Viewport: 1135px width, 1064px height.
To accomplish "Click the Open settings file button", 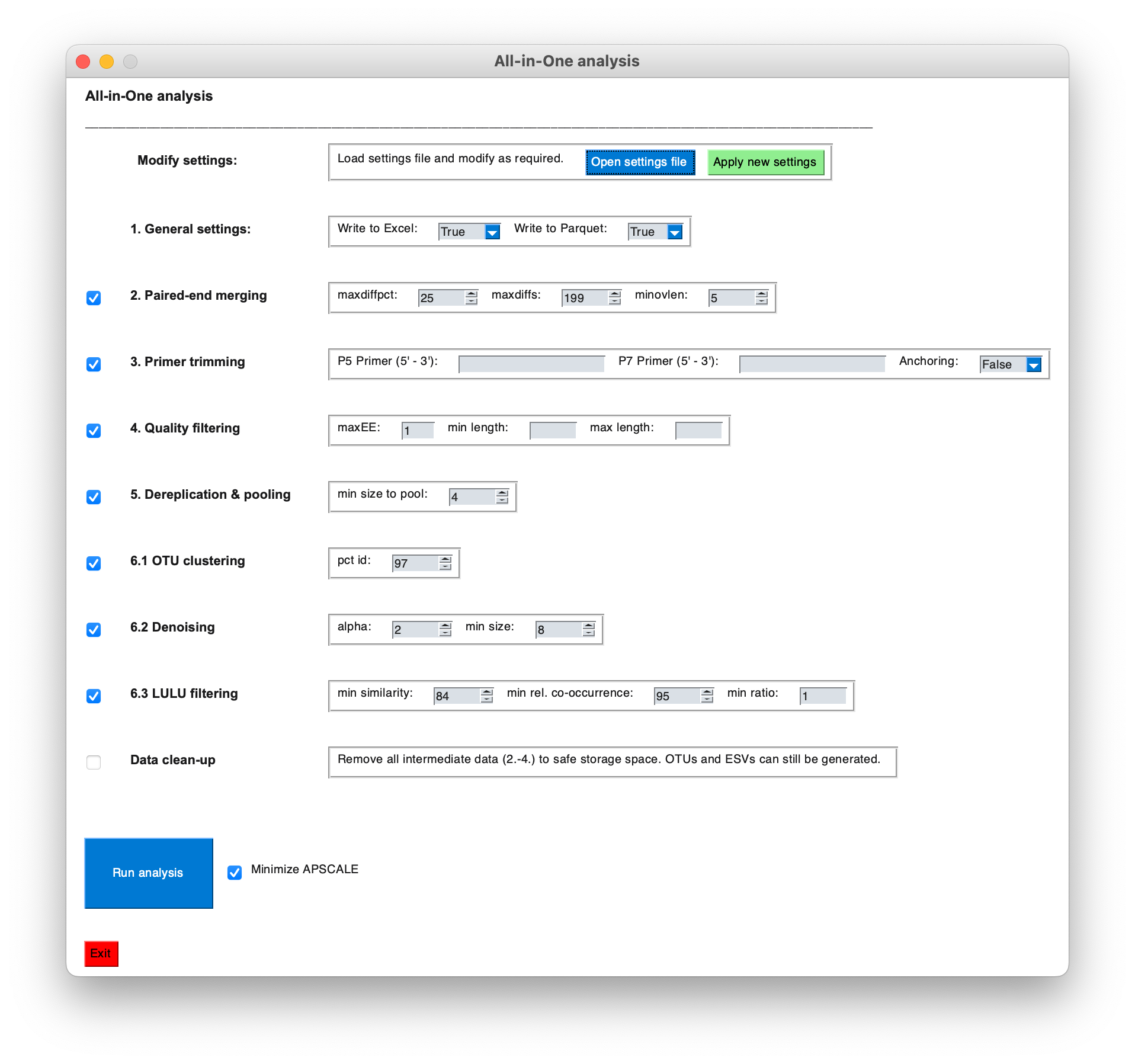I will (640, 161).
